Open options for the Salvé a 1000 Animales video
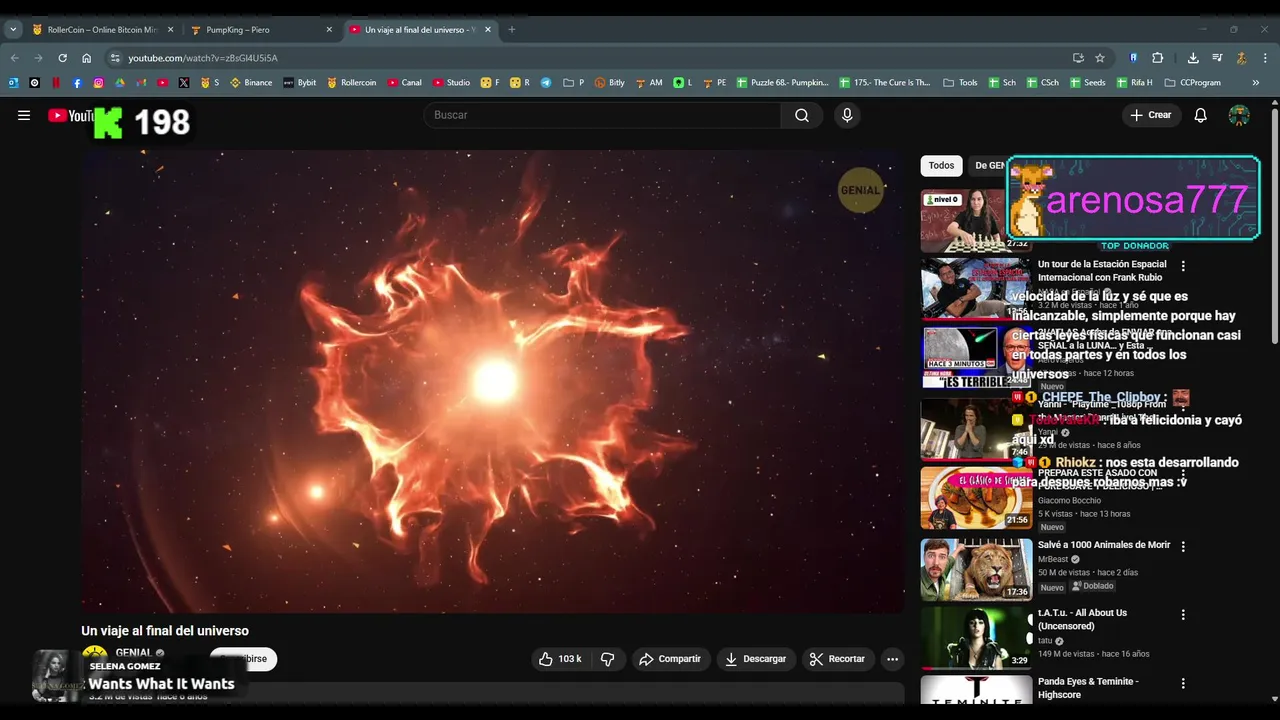 [1183, 547]
